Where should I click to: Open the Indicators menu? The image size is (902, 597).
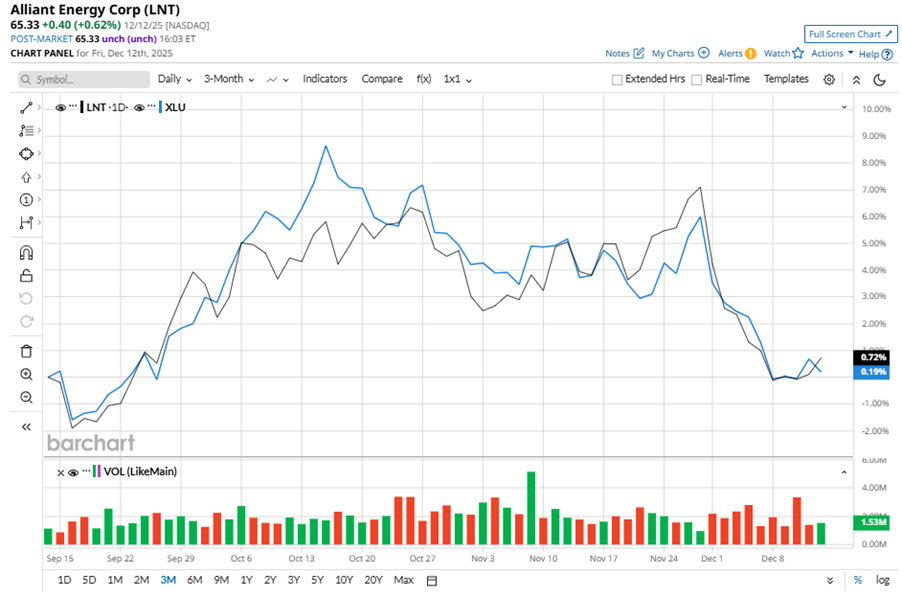(x=325, y=79)
